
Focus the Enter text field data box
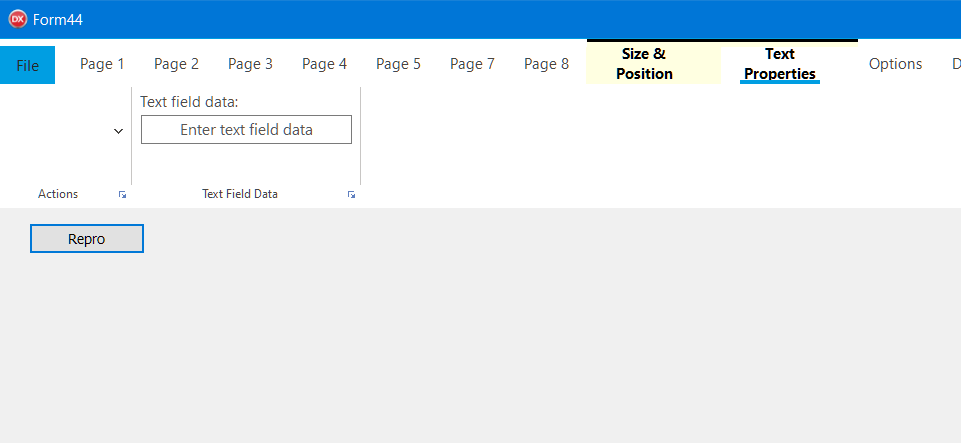click(246, 130)
